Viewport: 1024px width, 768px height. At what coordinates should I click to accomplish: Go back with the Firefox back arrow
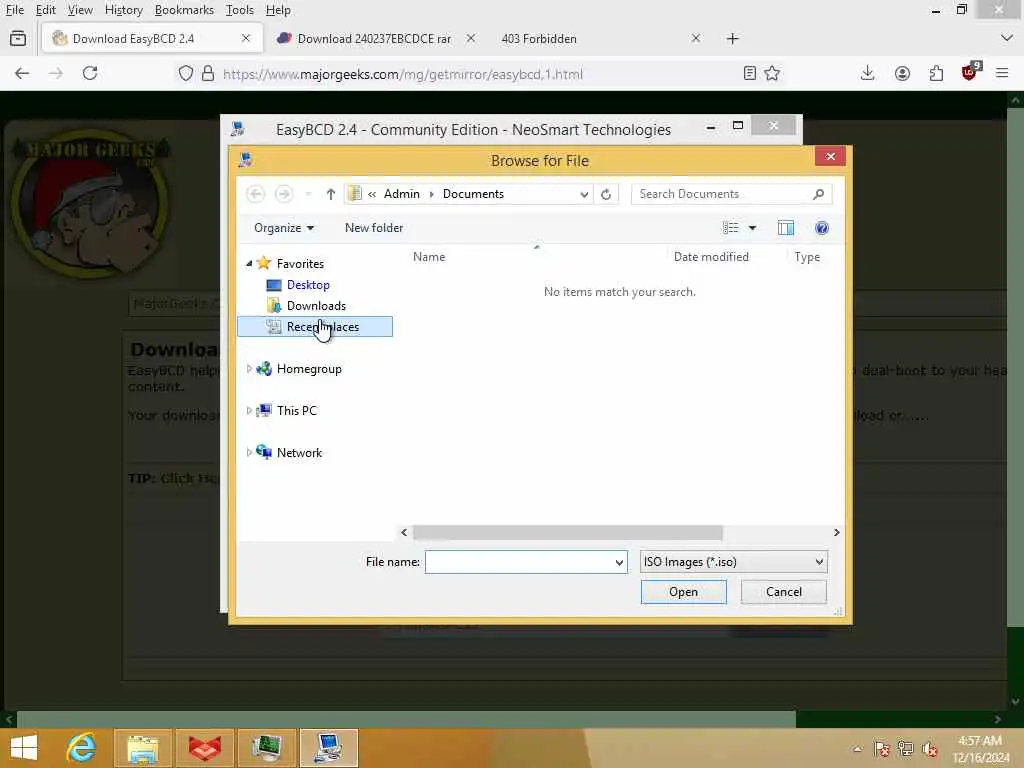[x=22, y=73]
